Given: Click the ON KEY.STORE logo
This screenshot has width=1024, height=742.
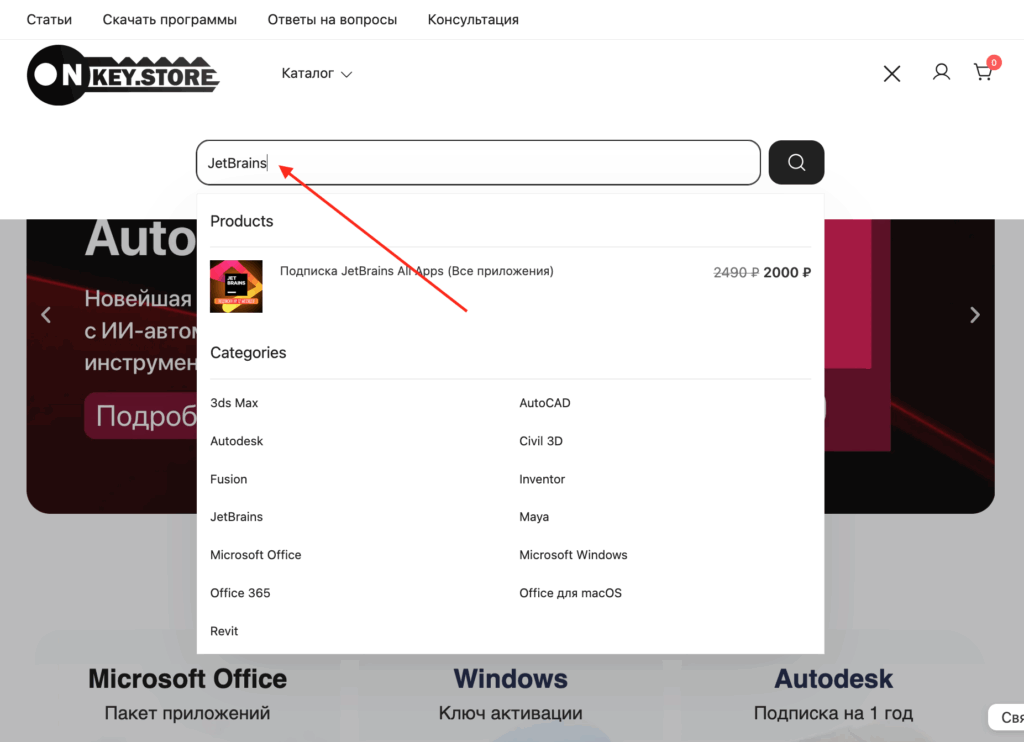Looking at the screenshot, I should (x=122, y=75).
